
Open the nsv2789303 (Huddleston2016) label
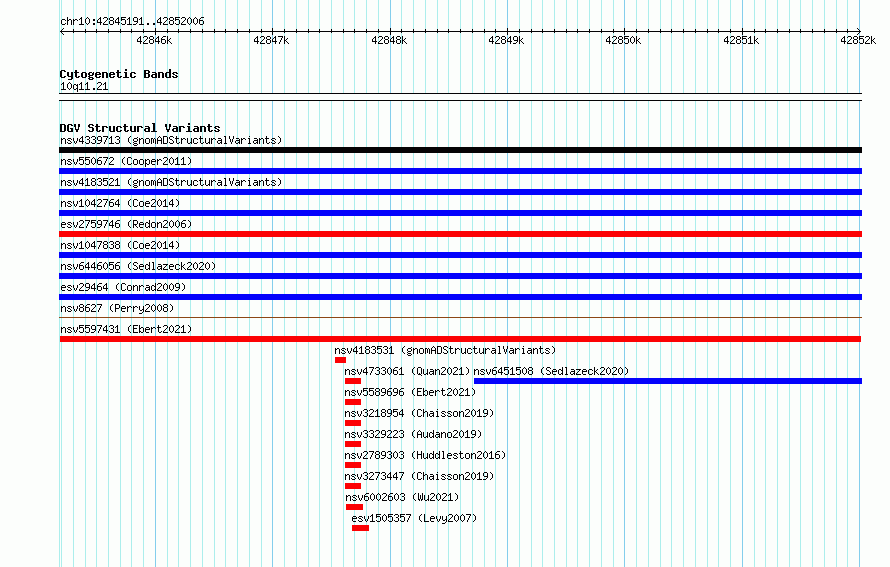pyautogui.click(x=425, y=455)
